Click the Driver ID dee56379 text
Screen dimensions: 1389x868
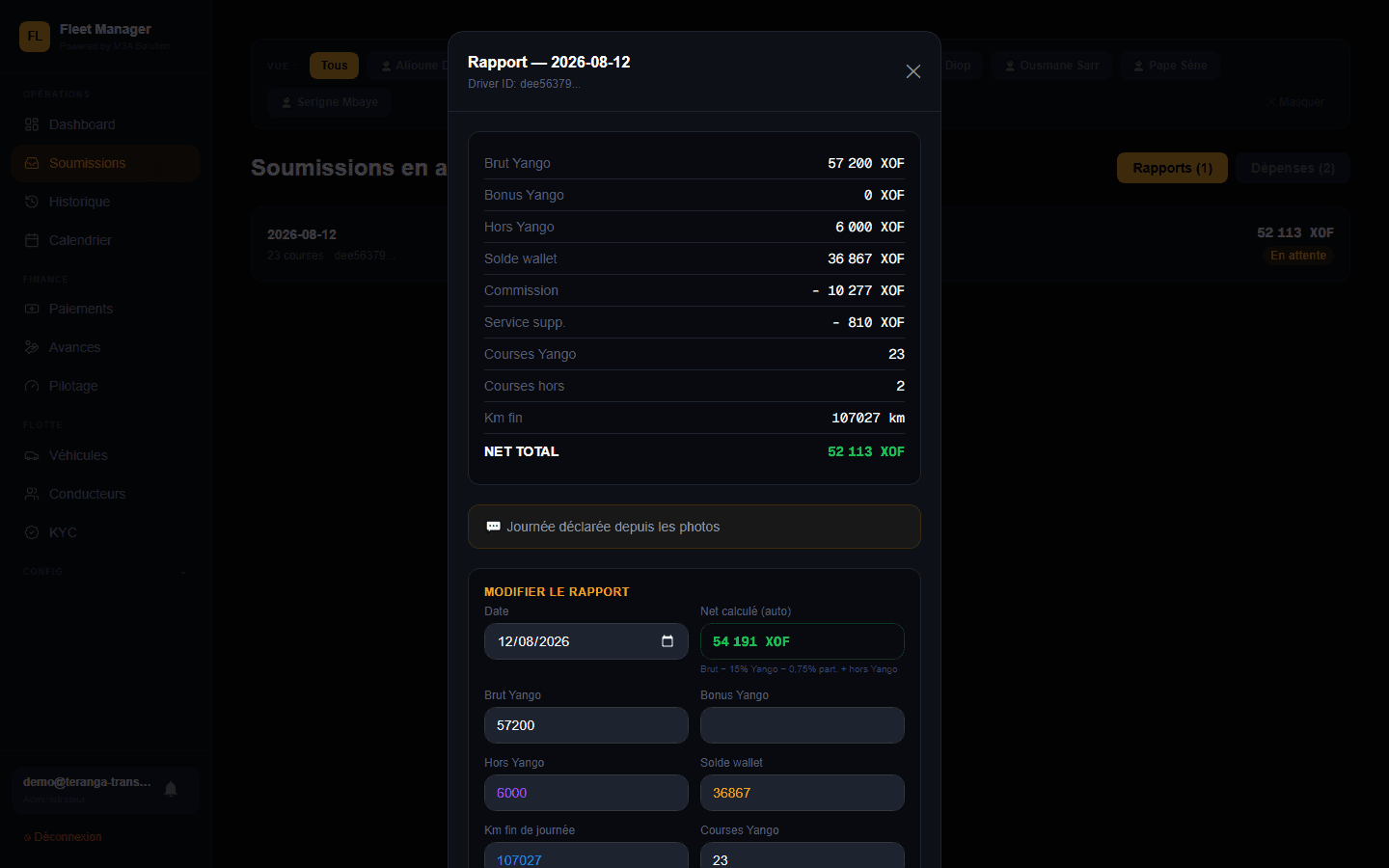tap(524, 84)
